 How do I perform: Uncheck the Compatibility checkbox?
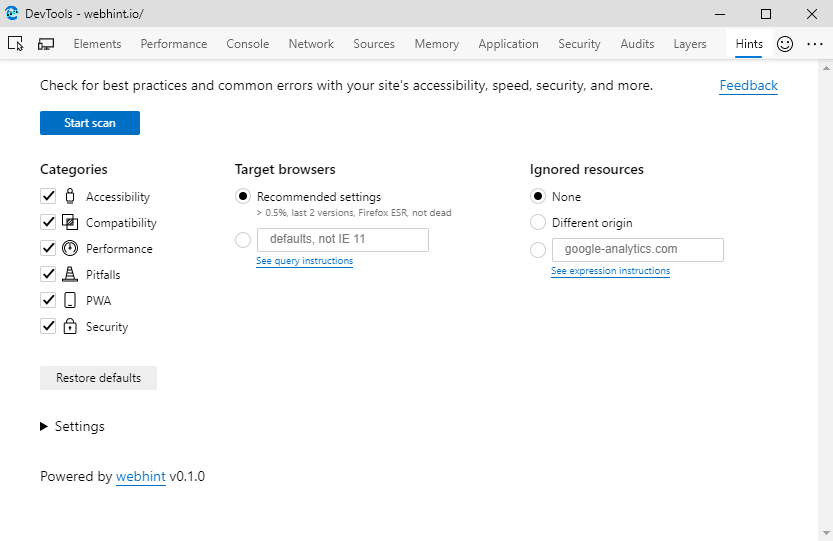coord(48,222)
